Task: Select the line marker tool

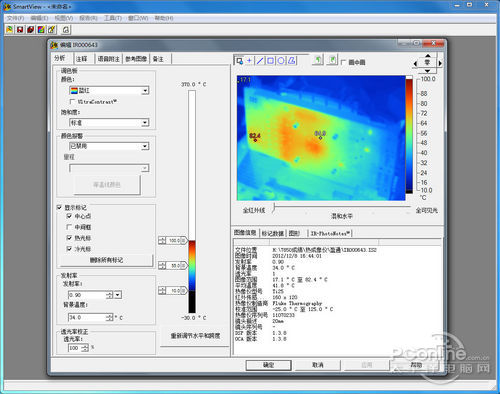Action: (260, 61)
